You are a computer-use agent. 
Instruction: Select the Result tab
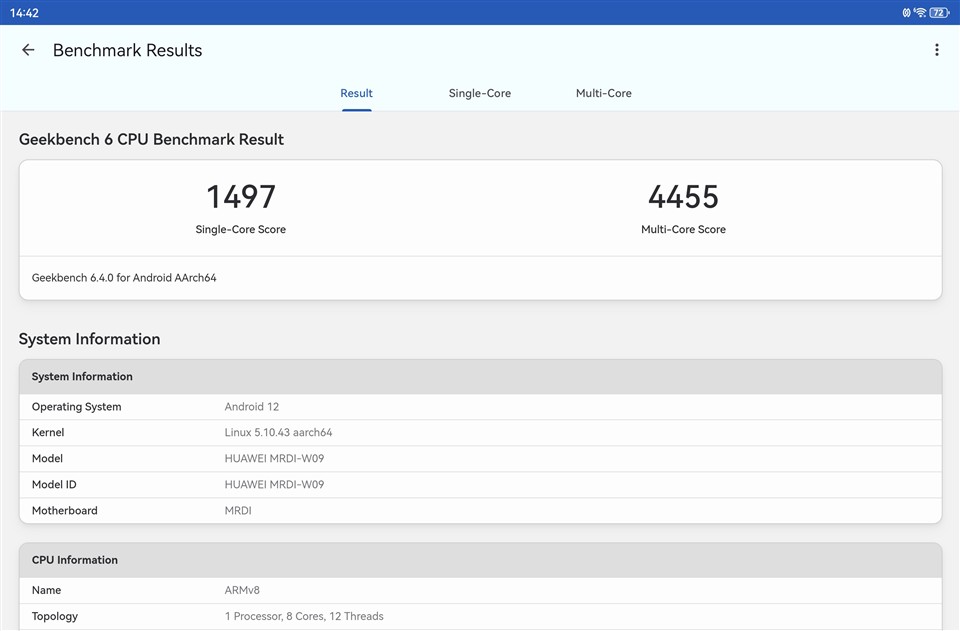tap(356, 93)
